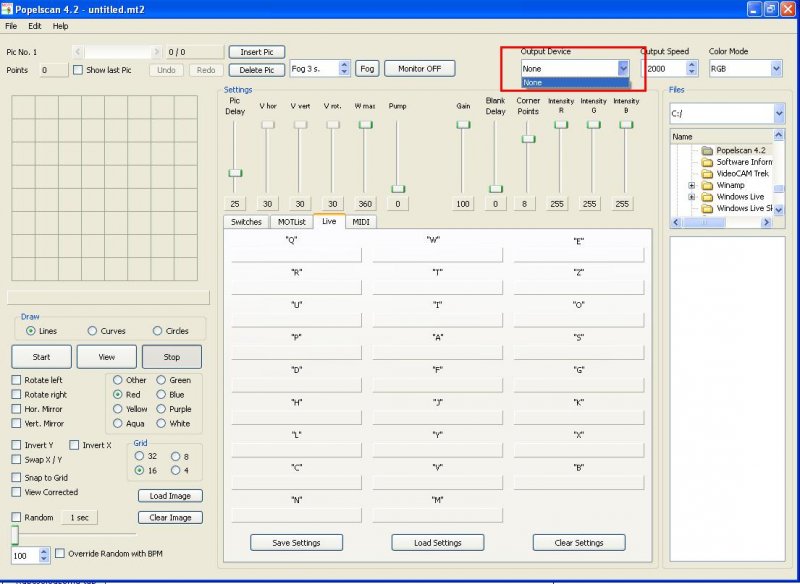Increase the Fog 3 s. stepper
This screenshot has width=800, height=584.
pyautogui.click(x=344, y=65)
